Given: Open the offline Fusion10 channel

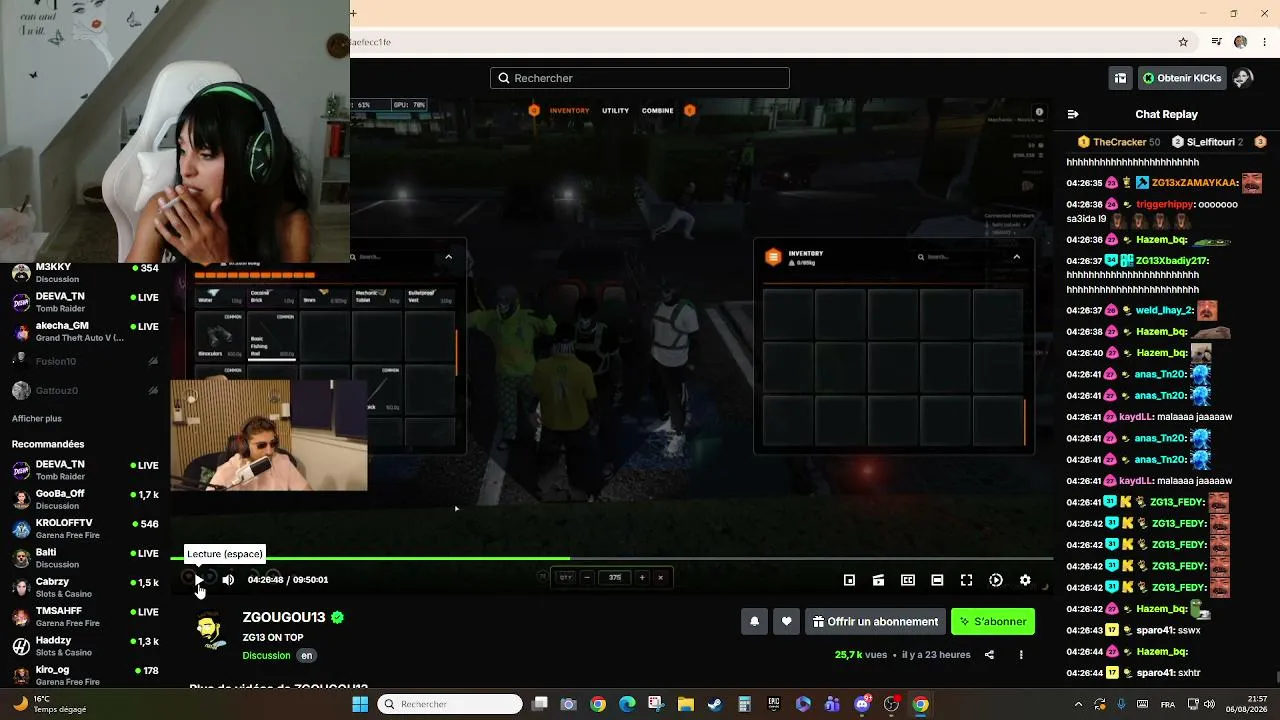Looking at the screenshot, I should [85, 361].
